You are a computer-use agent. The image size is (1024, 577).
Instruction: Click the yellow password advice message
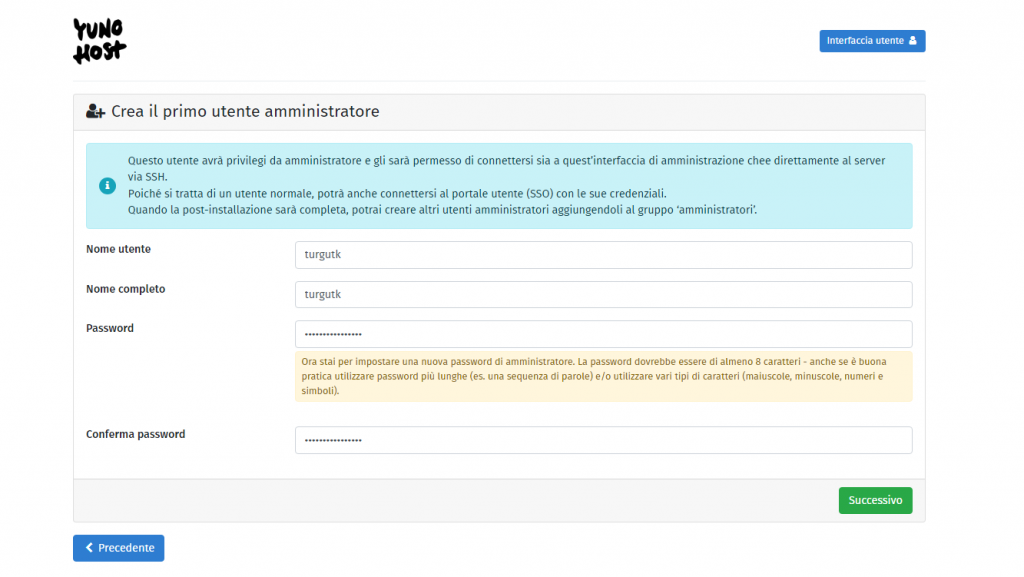[x=603, y=376]
